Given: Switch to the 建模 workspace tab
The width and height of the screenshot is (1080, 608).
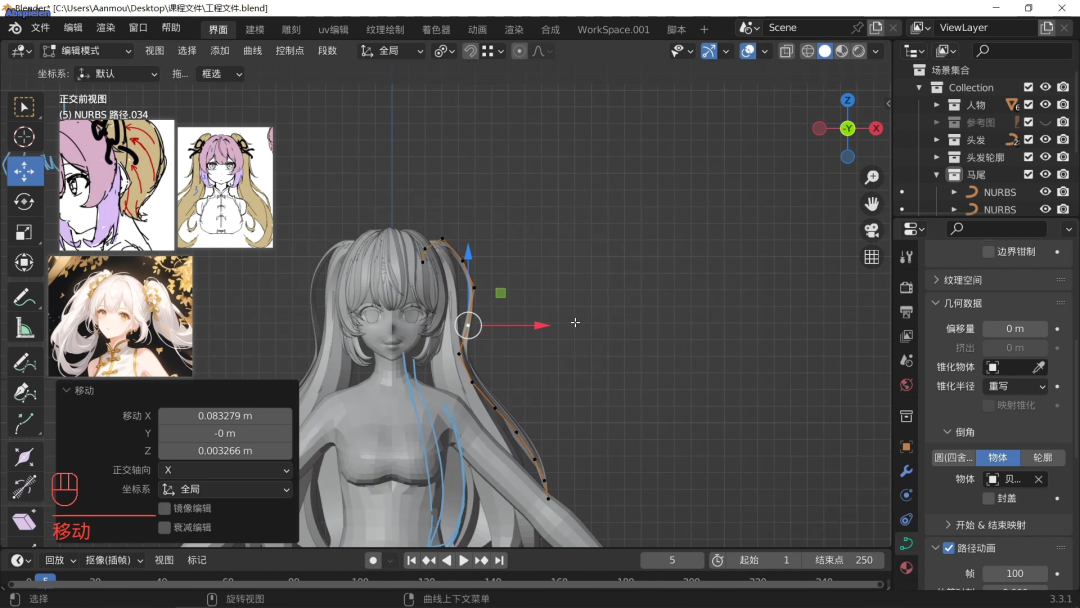Looking at the screenshot, I should point(255,30).
